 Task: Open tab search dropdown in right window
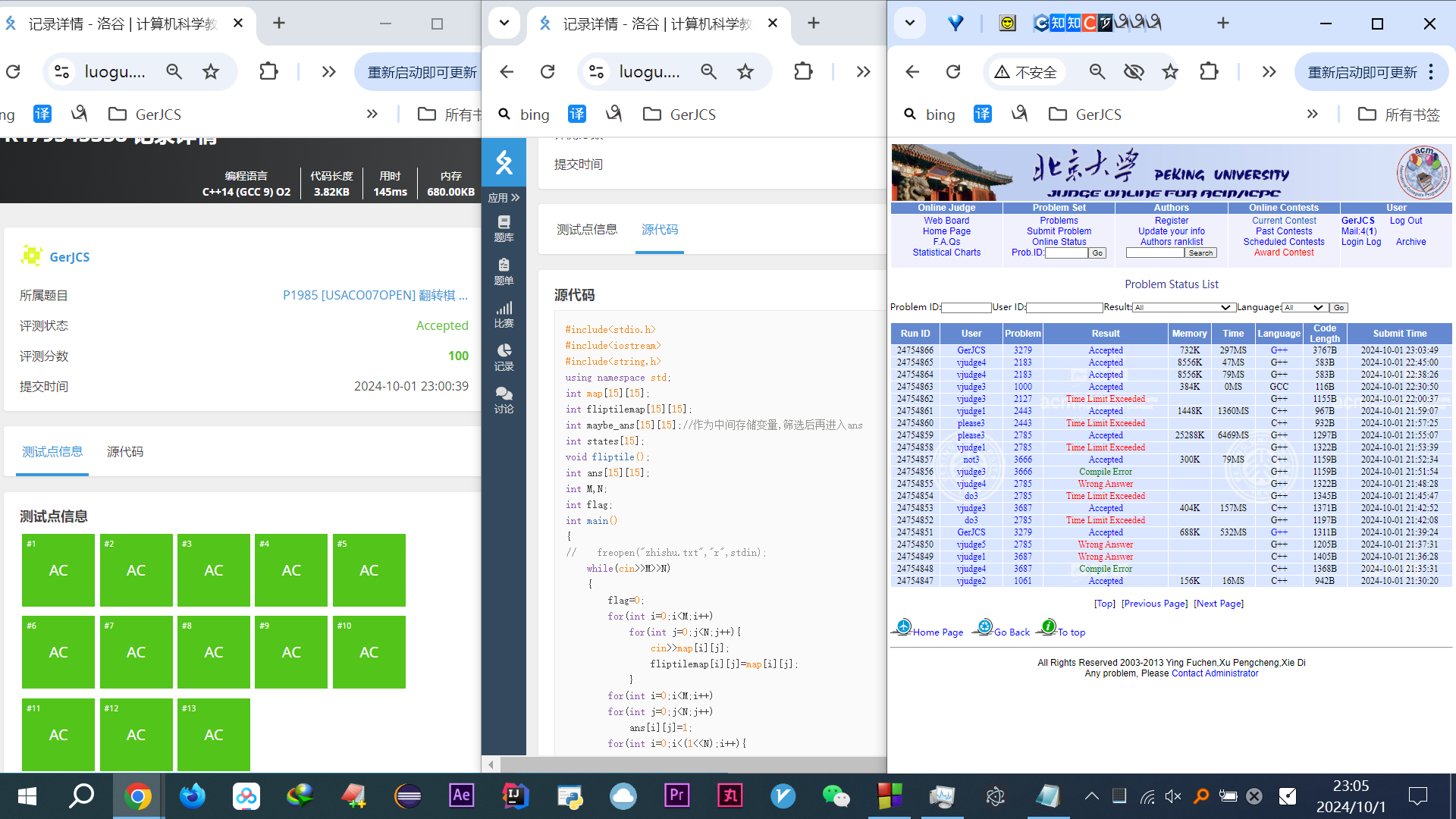[910, 24]
